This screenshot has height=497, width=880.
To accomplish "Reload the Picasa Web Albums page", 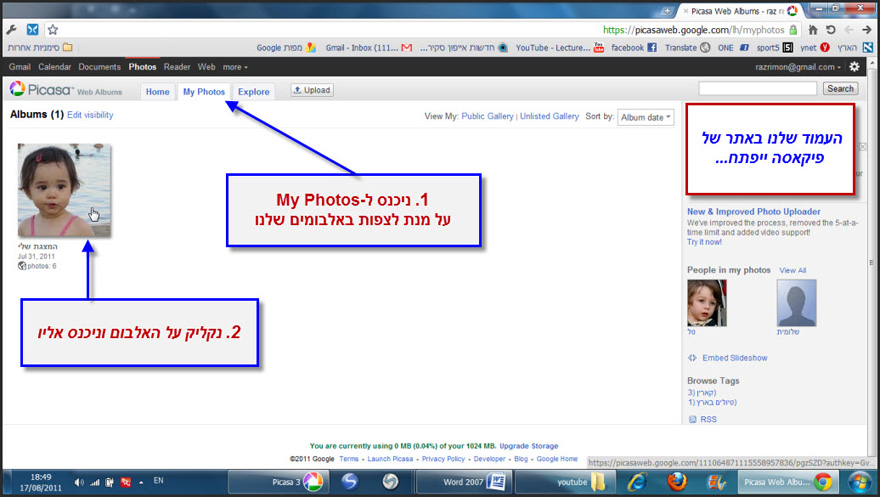I will pyautogui.click(x=831, y=30).
